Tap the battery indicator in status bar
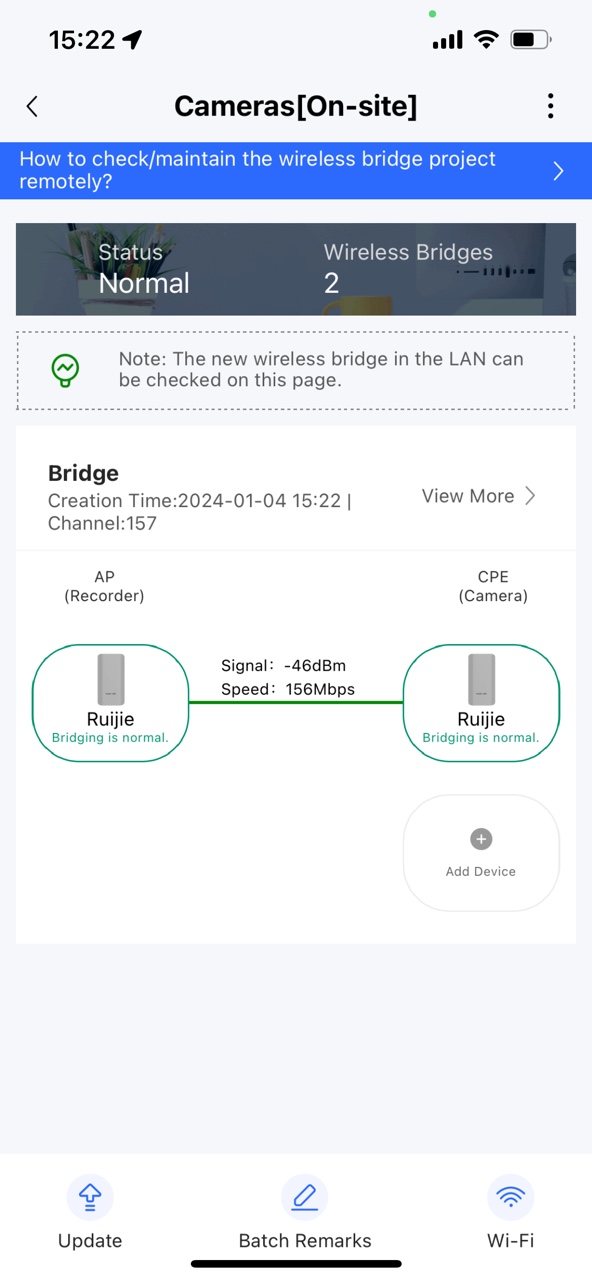This screenshot has width=592, height=1280. point(531,39)
